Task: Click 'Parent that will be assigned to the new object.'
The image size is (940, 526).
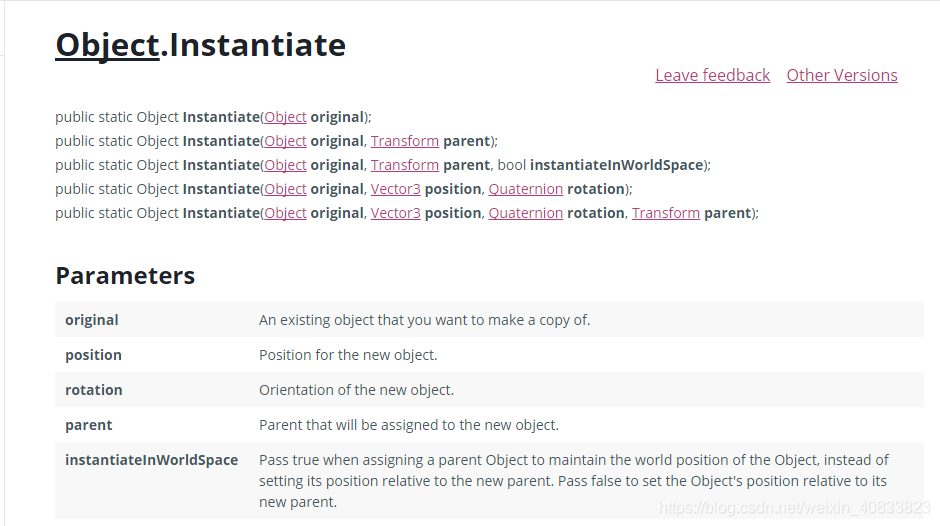Action: pos(409,425)
